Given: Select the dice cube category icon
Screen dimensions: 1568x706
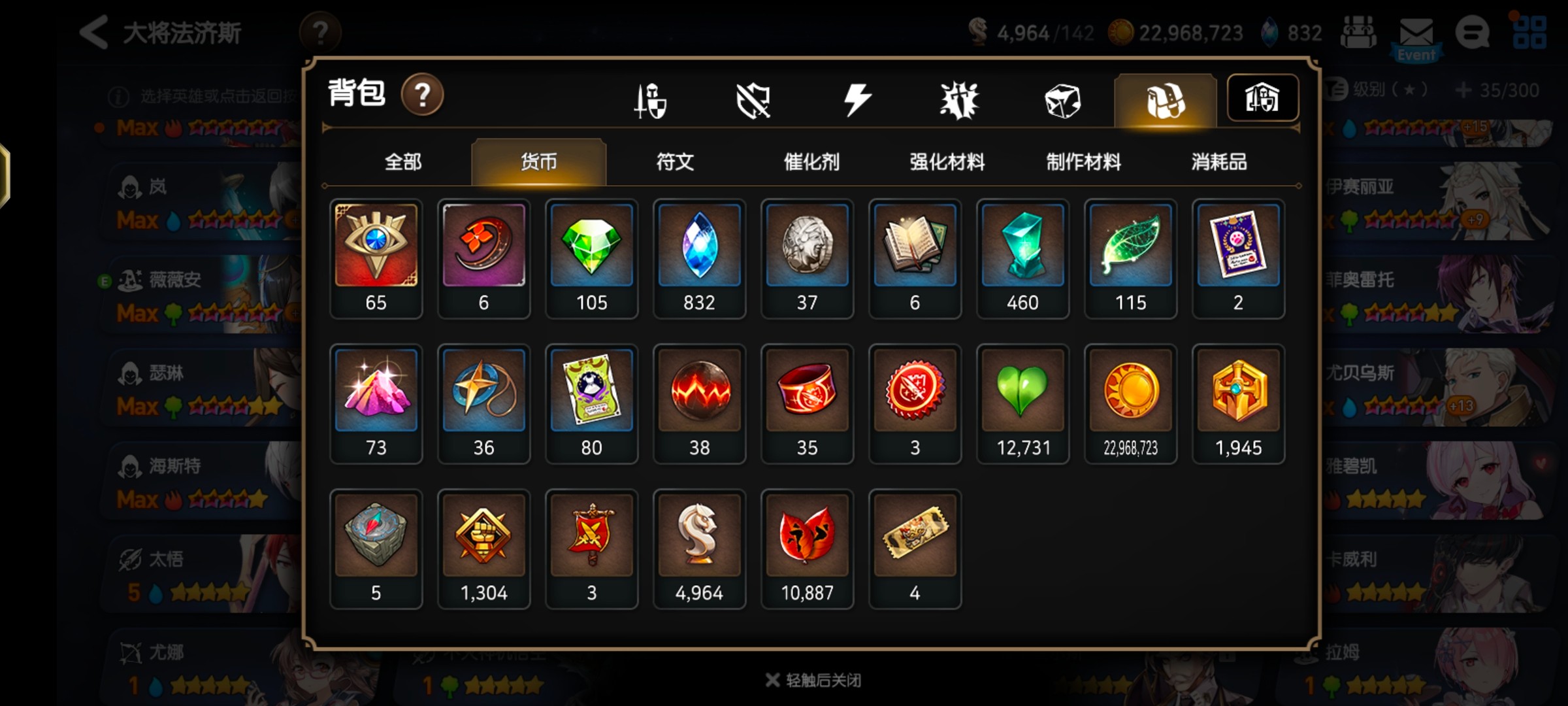Looking at the screenshot, I should (x=1062, y=101).
